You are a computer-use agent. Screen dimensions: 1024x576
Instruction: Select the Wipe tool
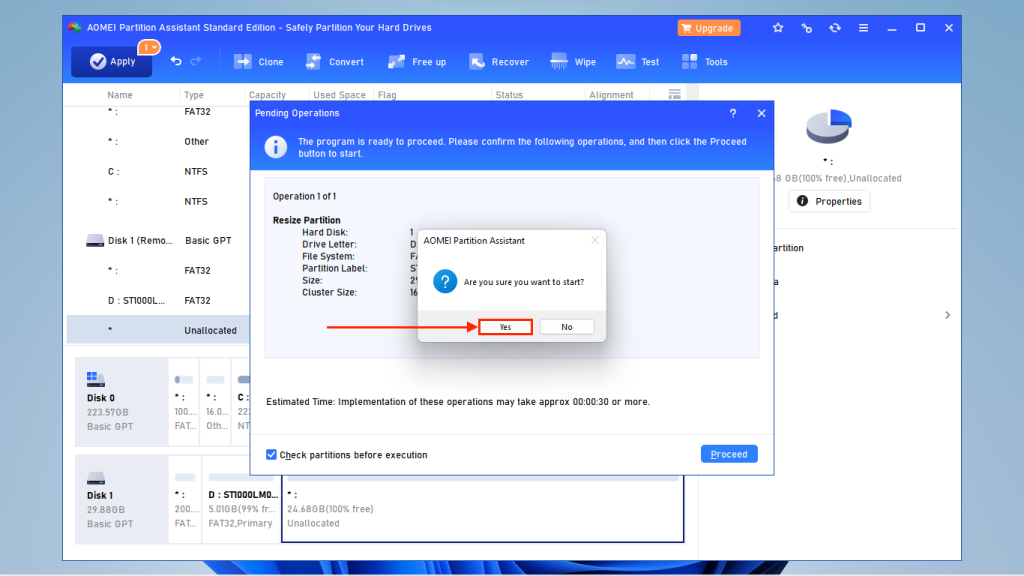573,61
